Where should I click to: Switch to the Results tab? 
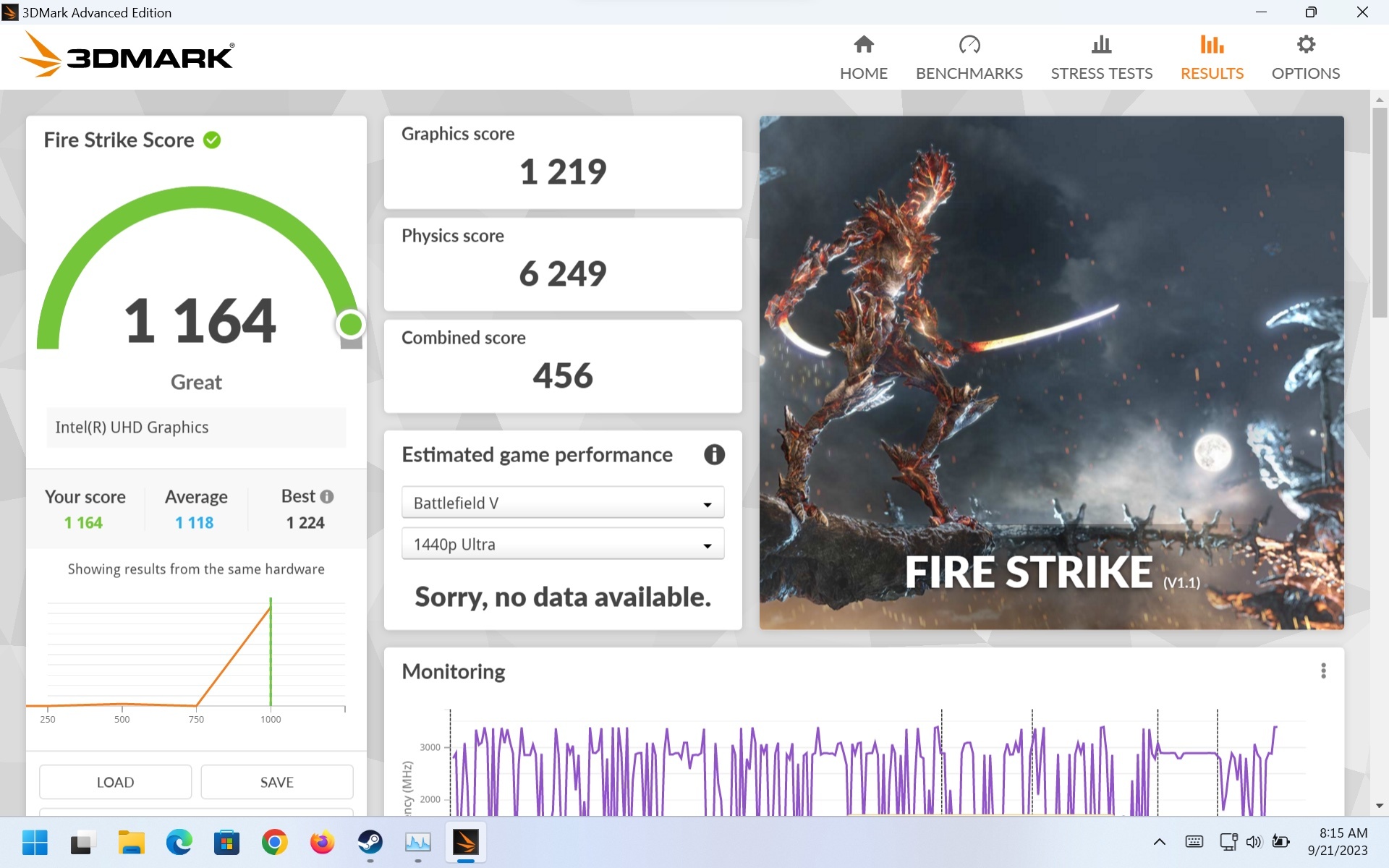pyautogui.click(x=1212, y=58)
